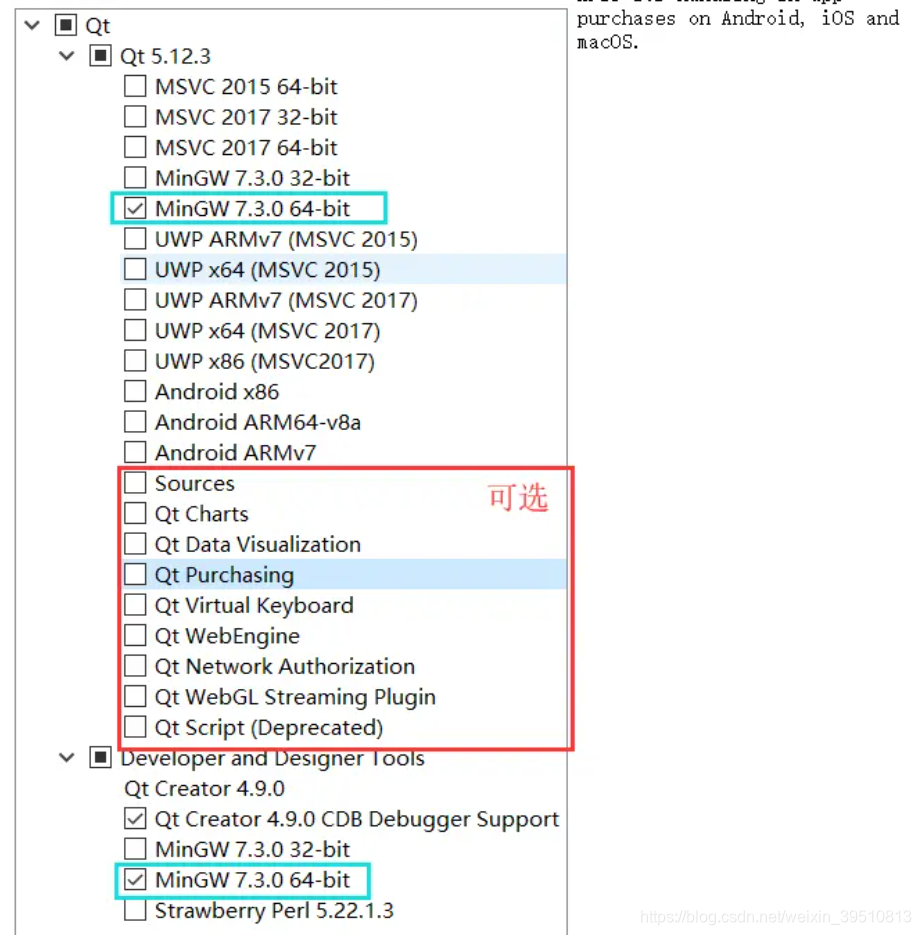Click 'Qt Creator 4.9.0 CDB Debugger Support' text

[x=357, y=819]
